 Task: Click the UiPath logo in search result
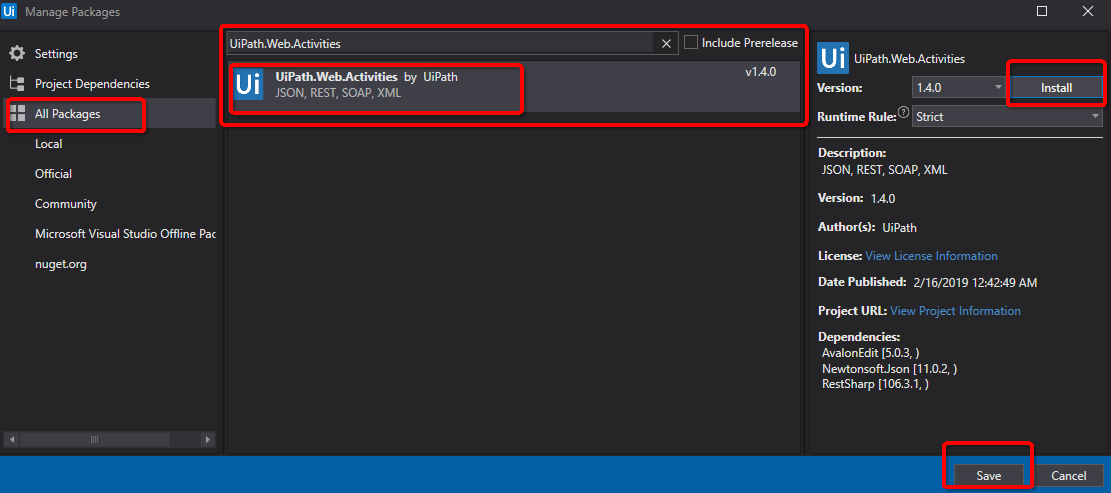249,84
